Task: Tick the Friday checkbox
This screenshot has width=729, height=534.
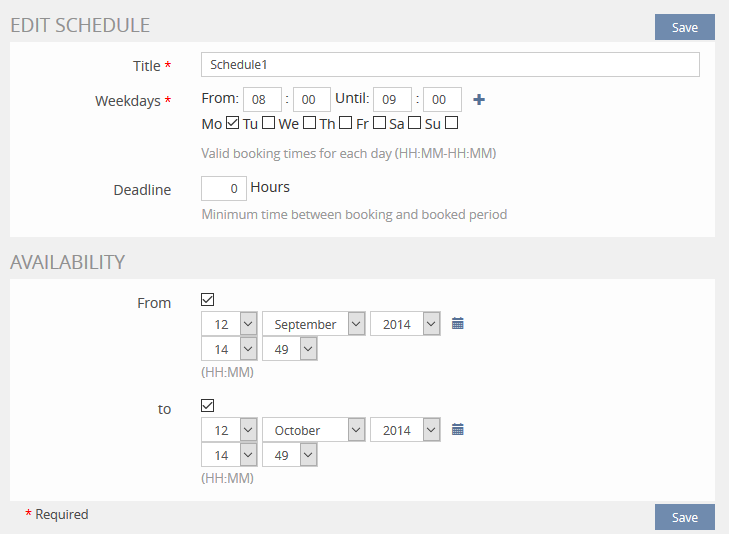Action: [x=380, y=124]
